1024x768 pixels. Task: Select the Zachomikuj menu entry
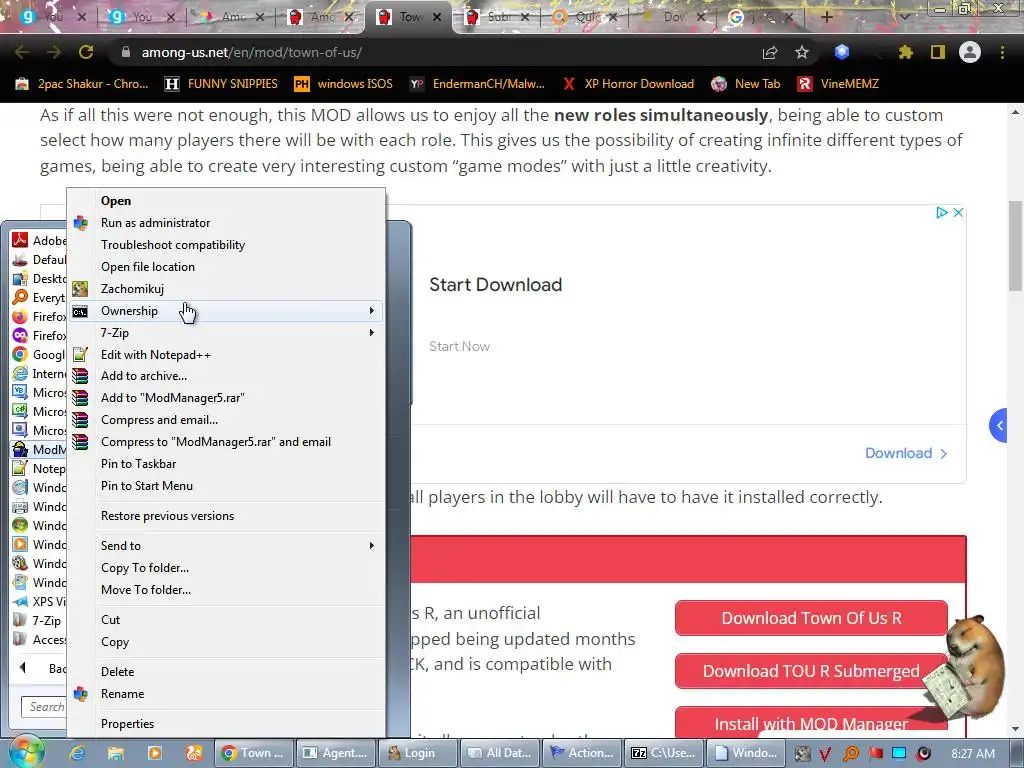tap(226, 289)
